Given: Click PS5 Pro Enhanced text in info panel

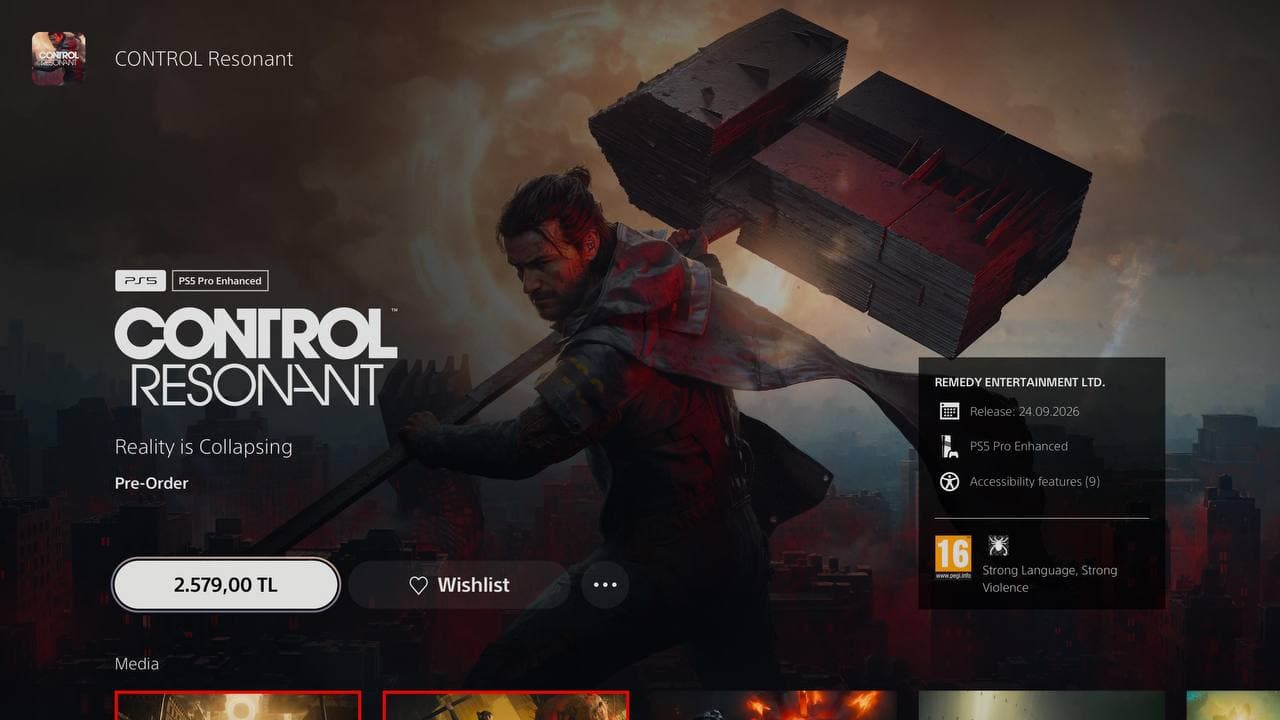Looking at the screenshot, I should [x=1019, y=446].
